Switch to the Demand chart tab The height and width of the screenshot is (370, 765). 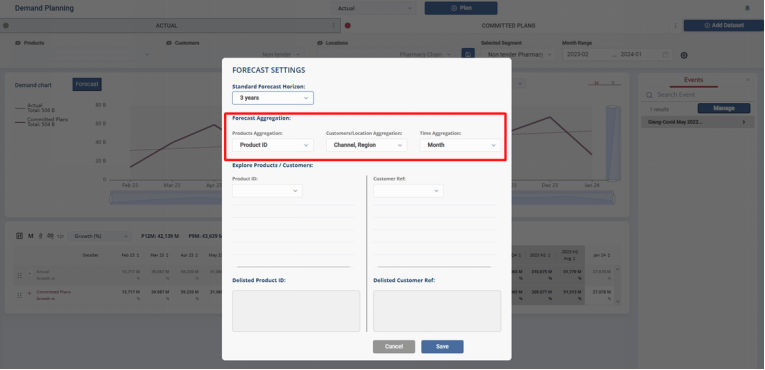tap(33, 85)
